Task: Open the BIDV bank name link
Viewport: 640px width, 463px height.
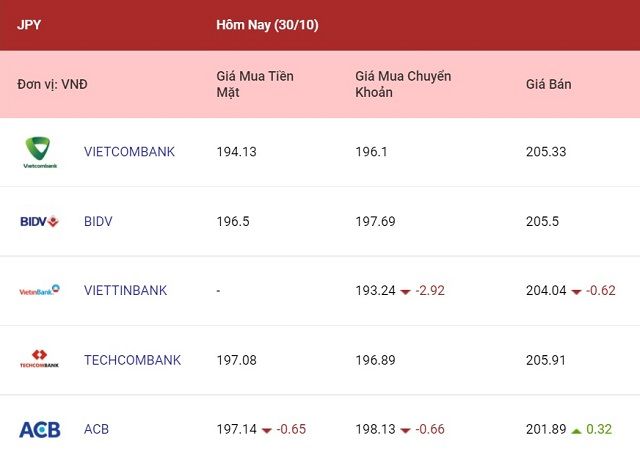Action: (98, 221)
